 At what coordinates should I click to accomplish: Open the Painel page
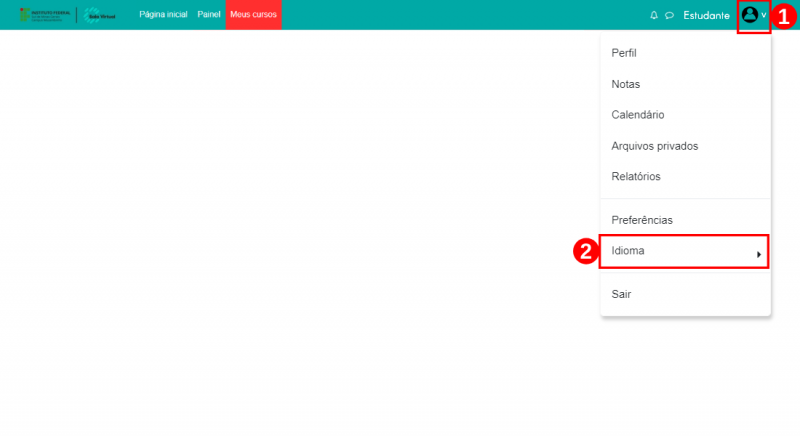click(209, 14)
